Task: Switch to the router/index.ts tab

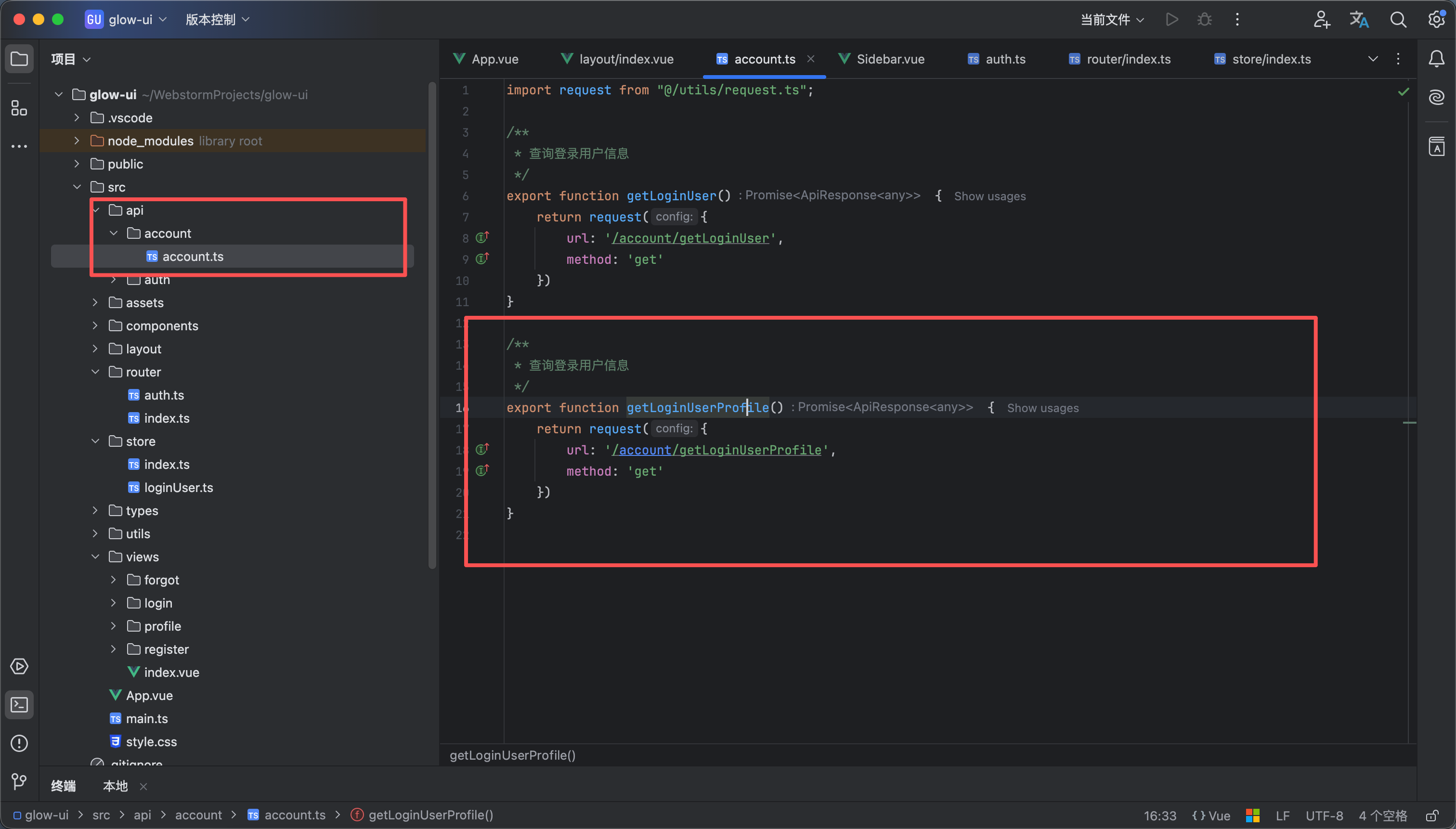Action: click(x=1128, y=59)
